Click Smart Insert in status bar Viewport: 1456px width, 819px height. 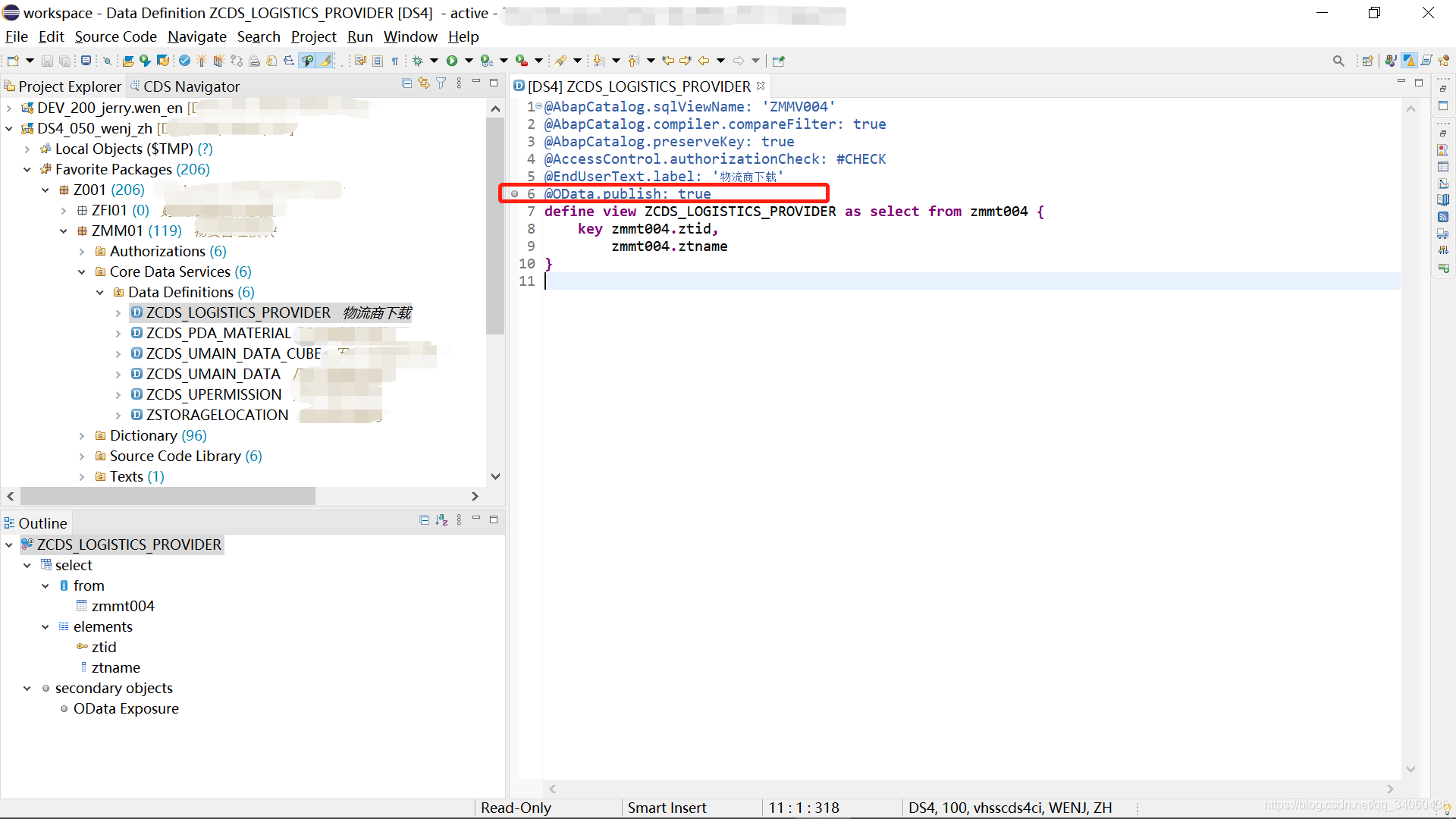click(667, 808)
